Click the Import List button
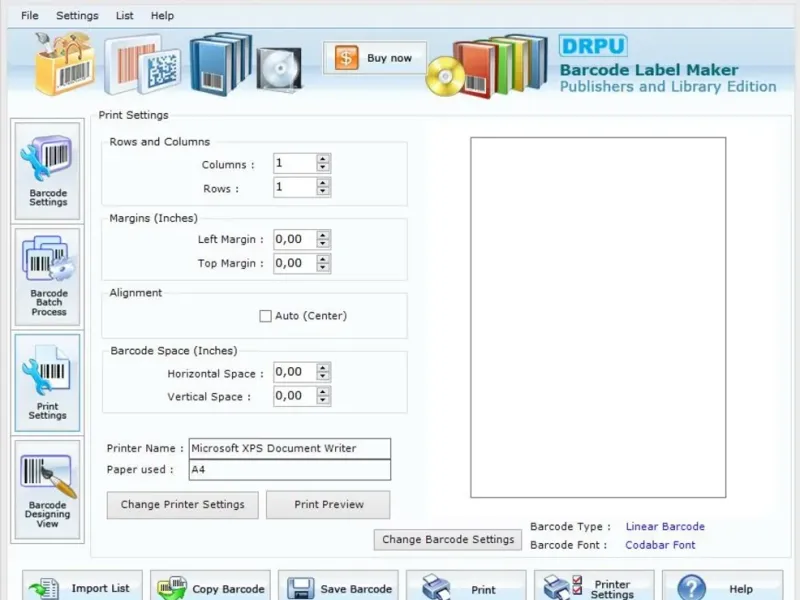This screenshot has height=600, width=800. [x=82, y=586]
